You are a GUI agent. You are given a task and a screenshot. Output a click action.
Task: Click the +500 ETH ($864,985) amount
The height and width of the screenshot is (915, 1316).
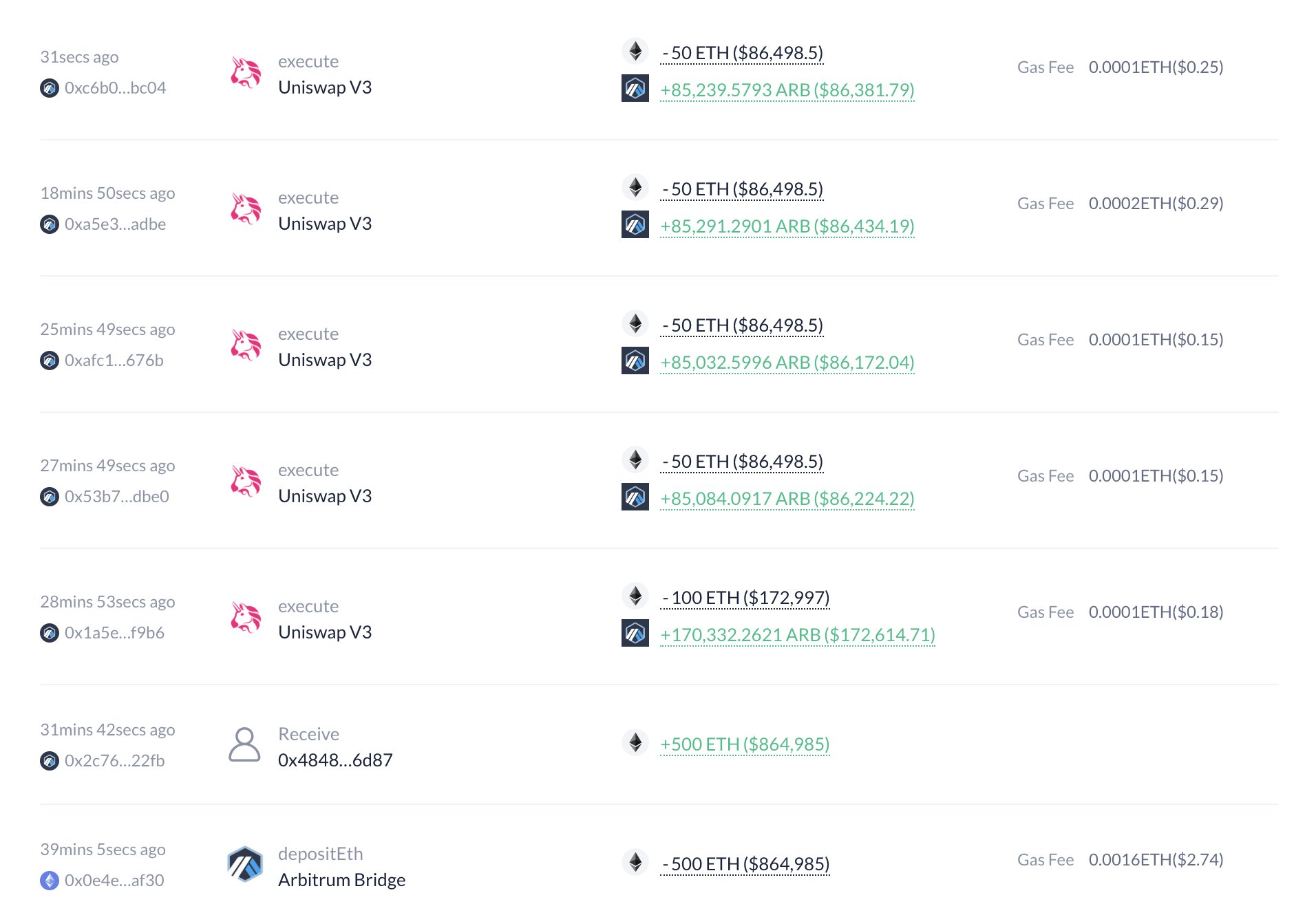pos(745,744)
